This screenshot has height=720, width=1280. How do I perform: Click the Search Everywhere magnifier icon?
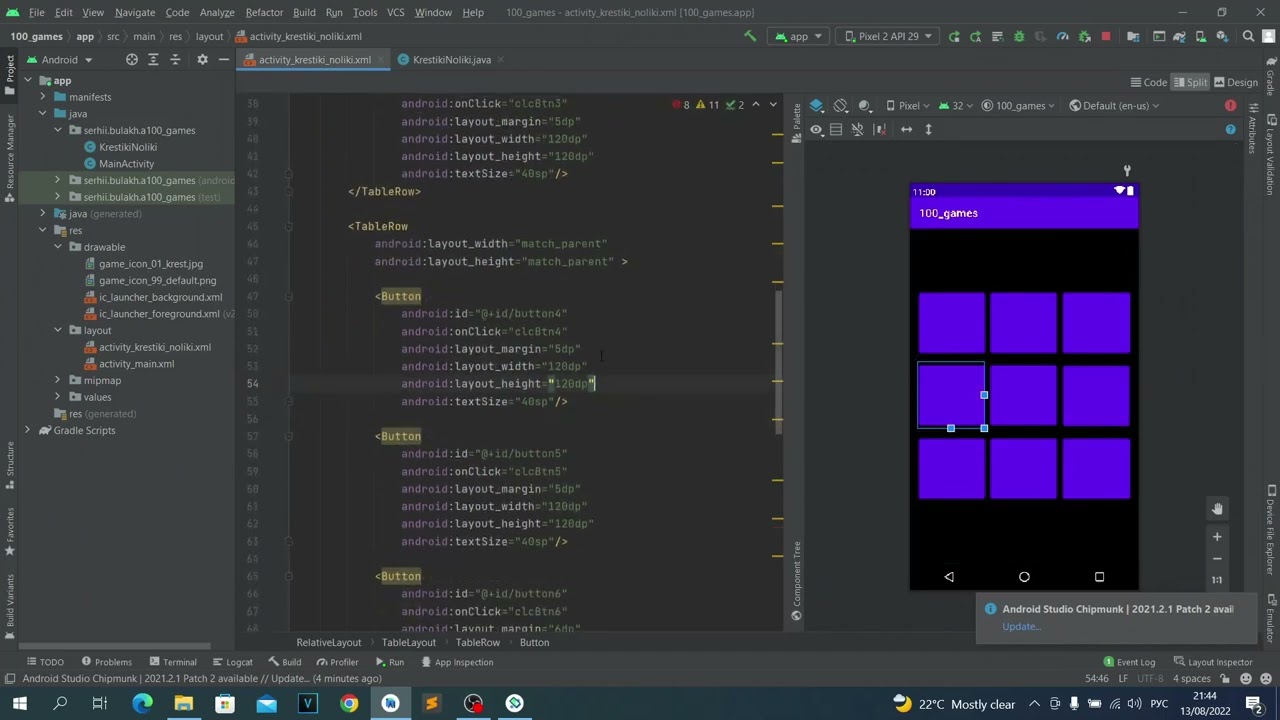click(1248, 36)
